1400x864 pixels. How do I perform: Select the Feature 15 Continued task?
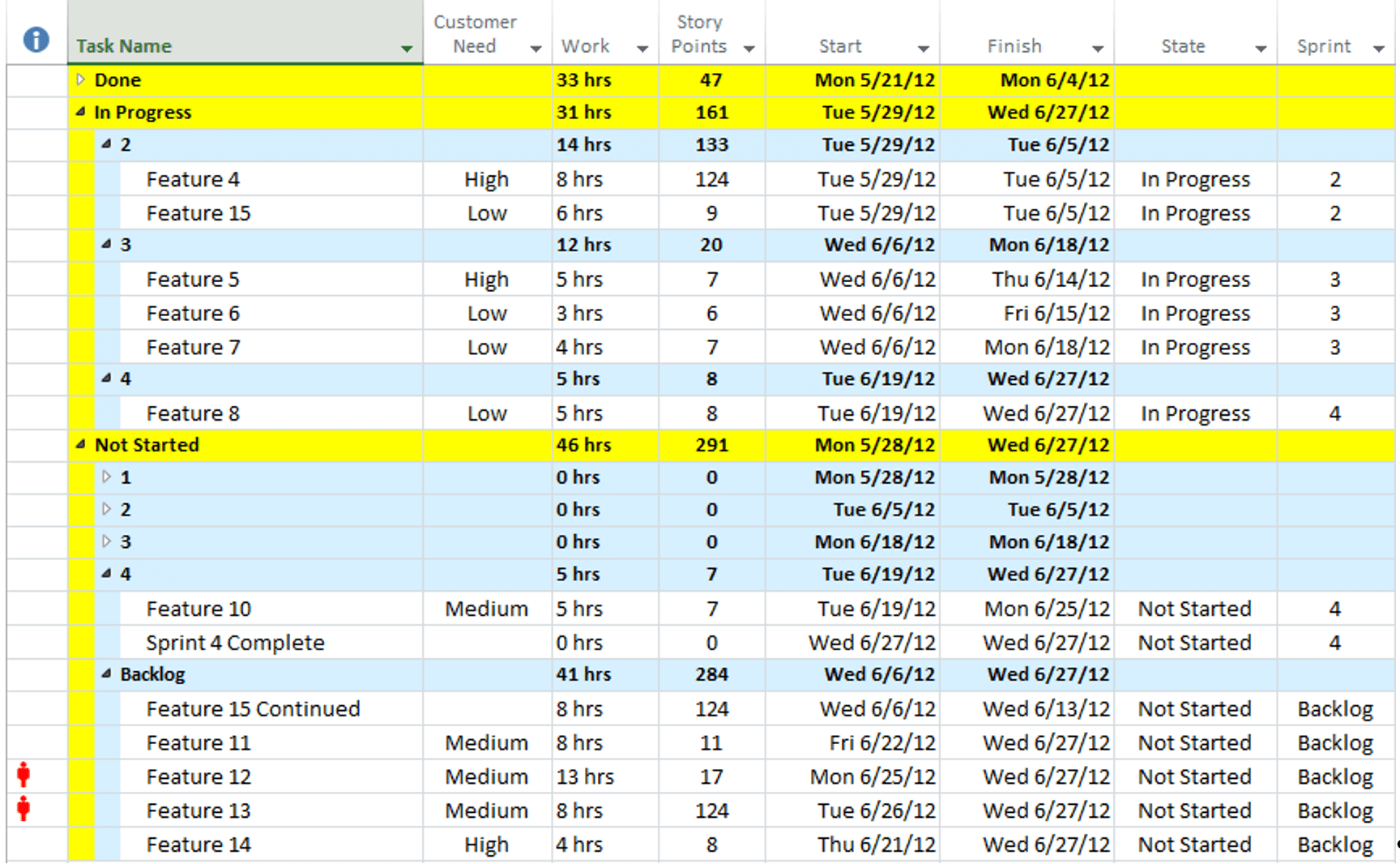coord(253,709)
